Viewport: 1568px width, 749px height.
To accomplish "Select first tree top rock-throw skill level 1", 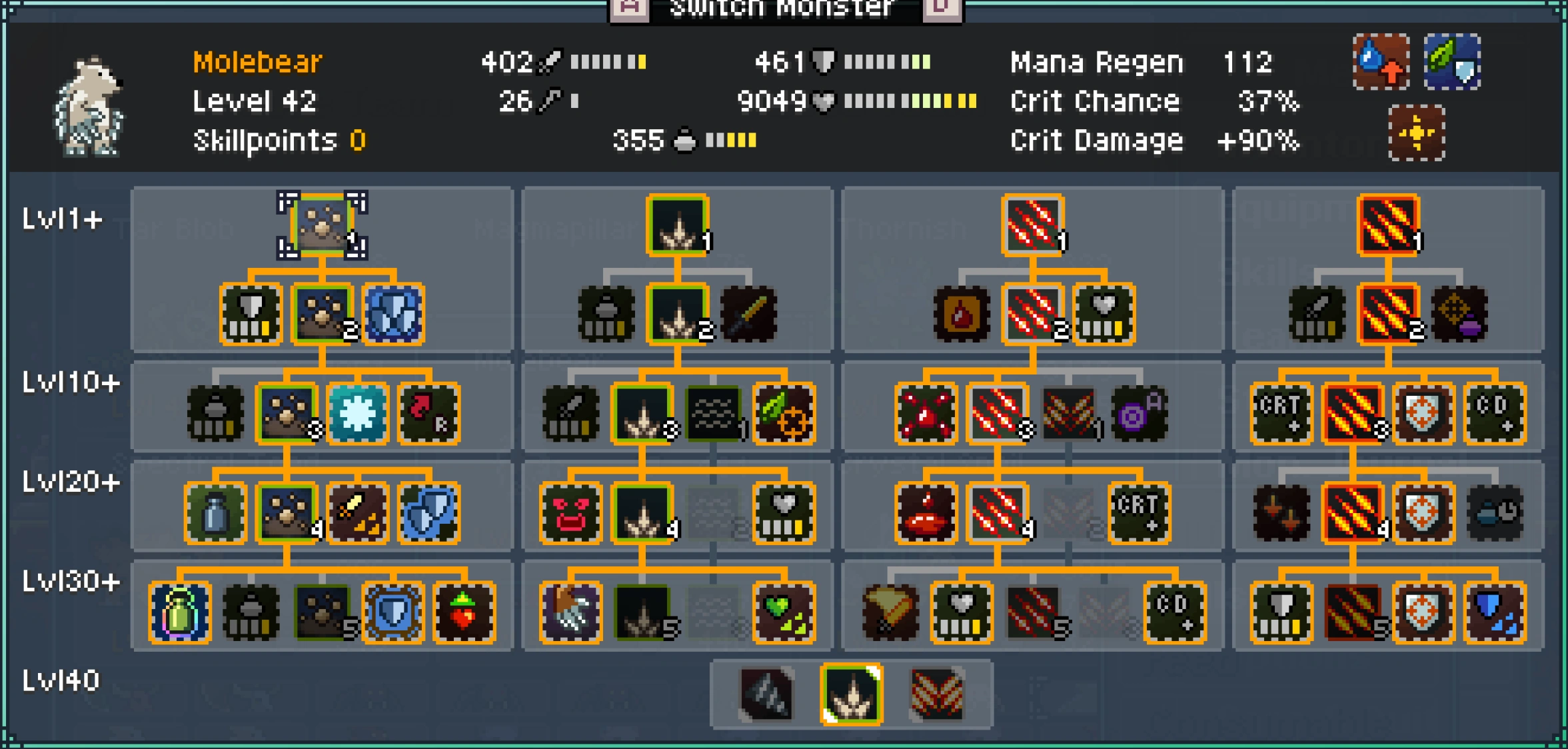I will (323, 225).
